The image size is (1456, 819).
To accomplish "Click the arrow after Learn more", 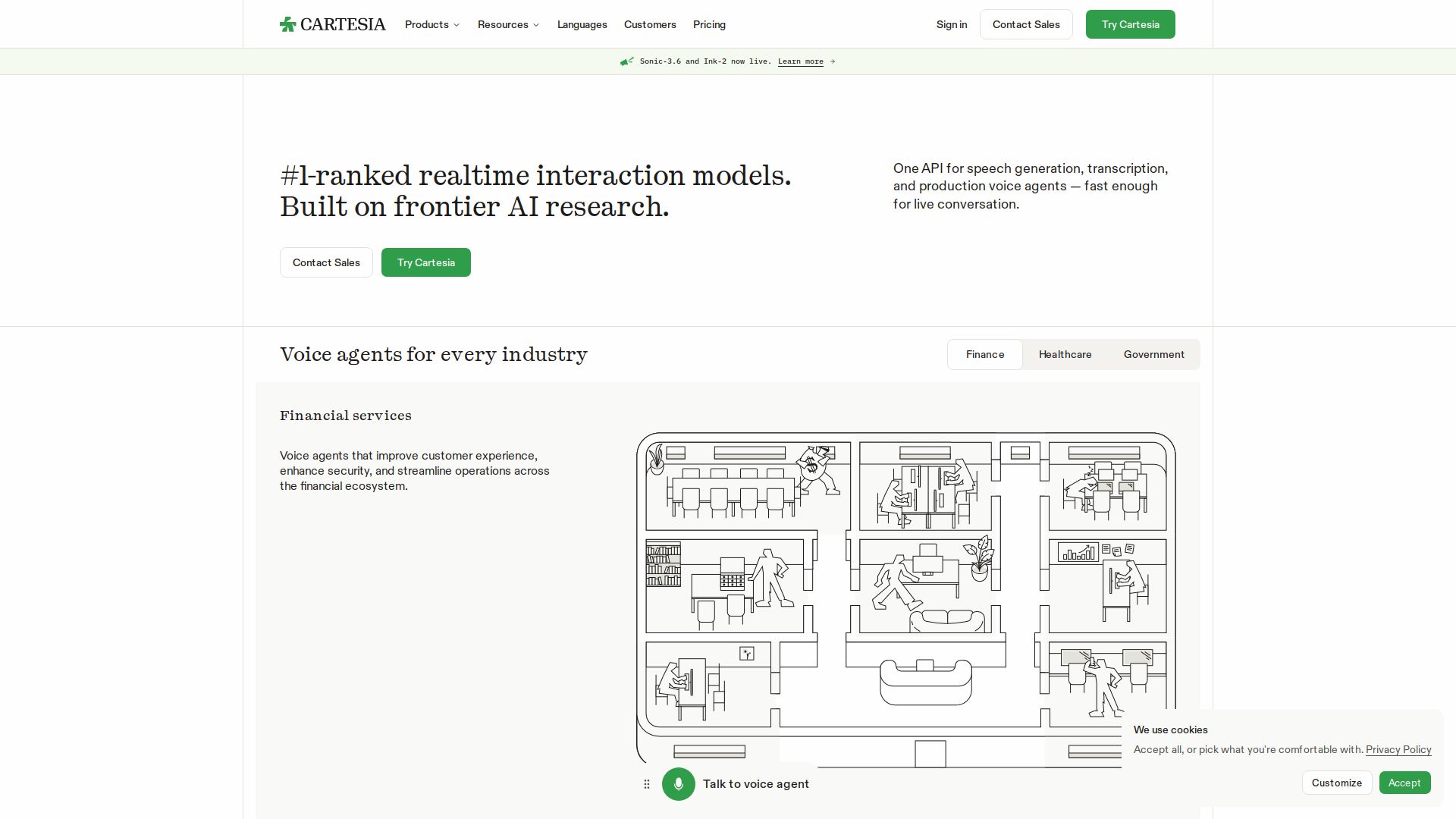I will pyautogui.click(x=833, y=61).
